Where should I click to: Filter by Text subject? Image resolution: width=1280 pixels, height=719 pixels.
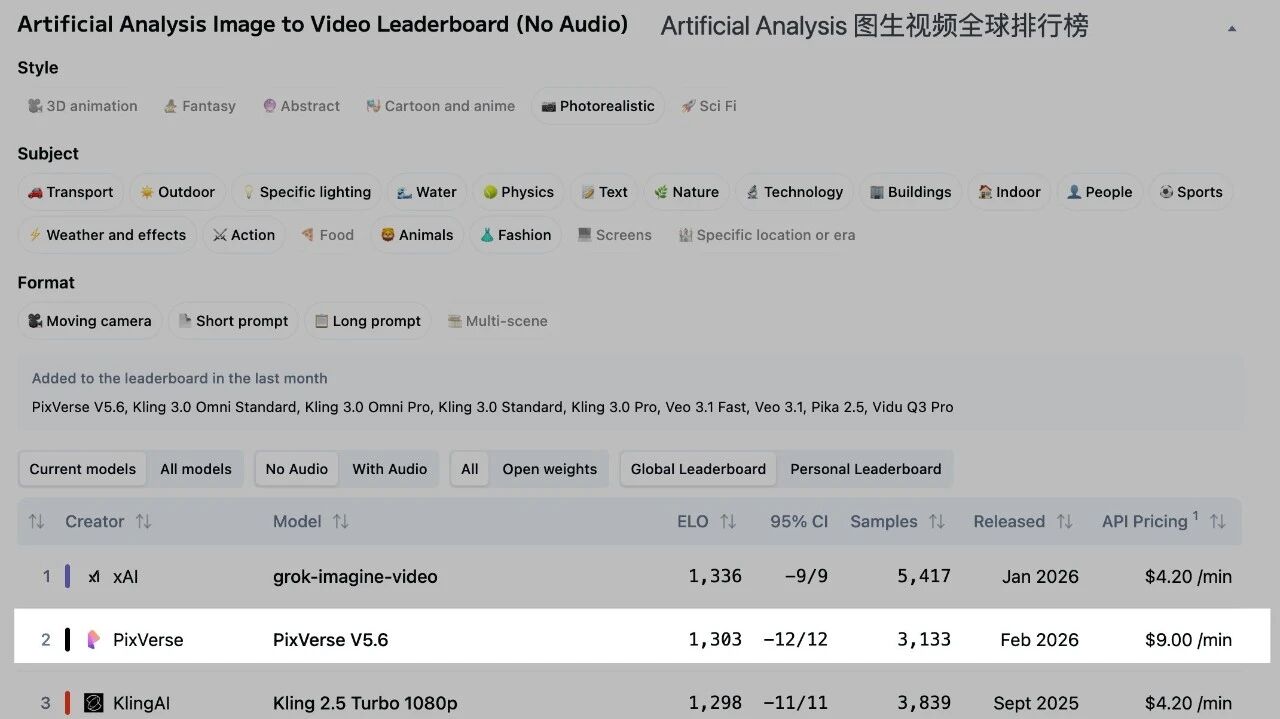(x=604, y=192)
